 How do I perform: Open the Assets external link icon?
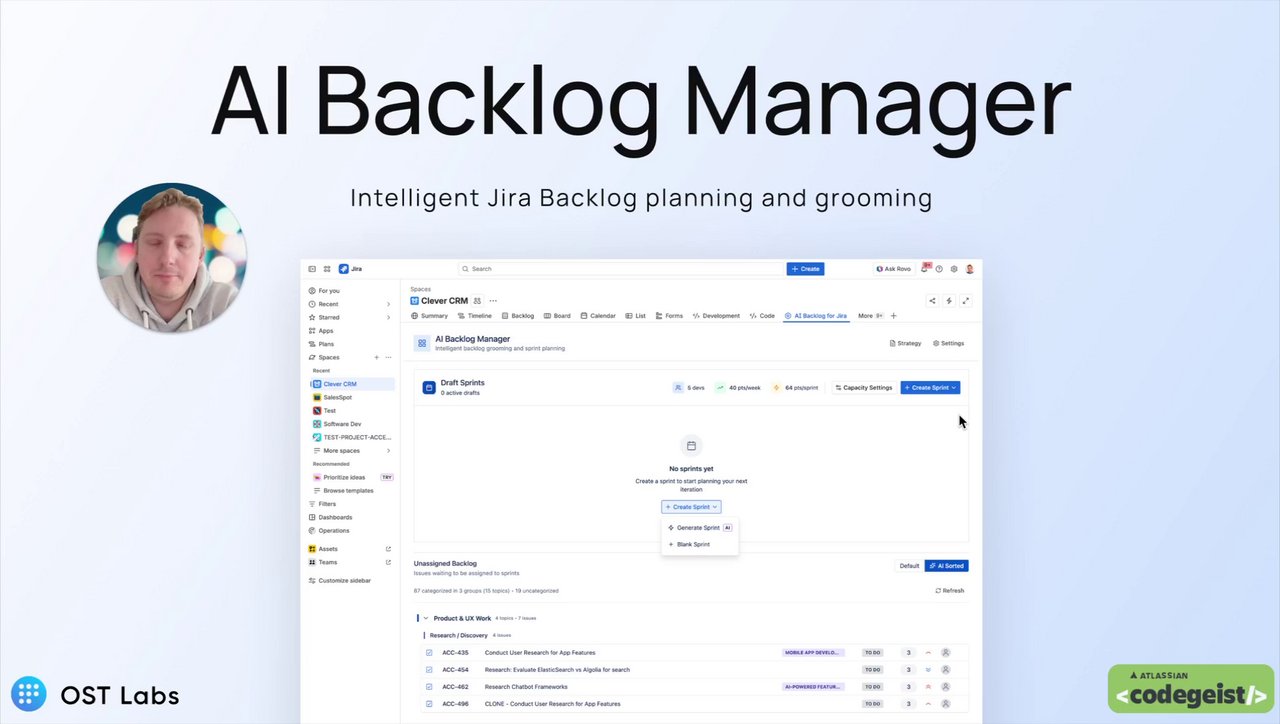click(x=389, y=549)
